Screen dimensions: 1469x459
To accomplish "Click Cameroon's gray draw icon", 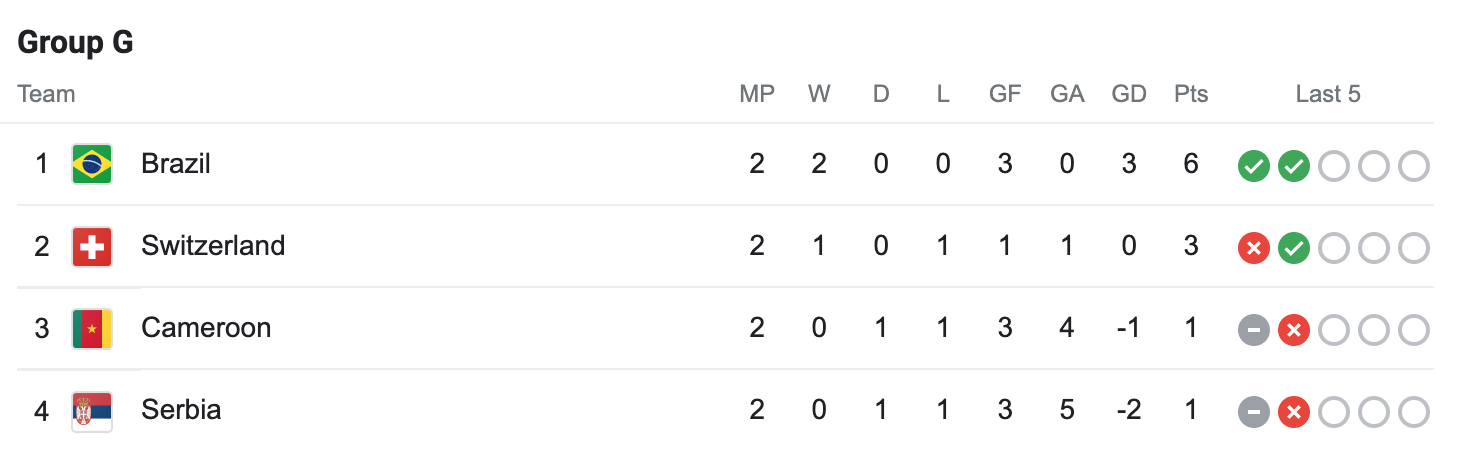I will pyautogui.click(x=1253, y=330).
